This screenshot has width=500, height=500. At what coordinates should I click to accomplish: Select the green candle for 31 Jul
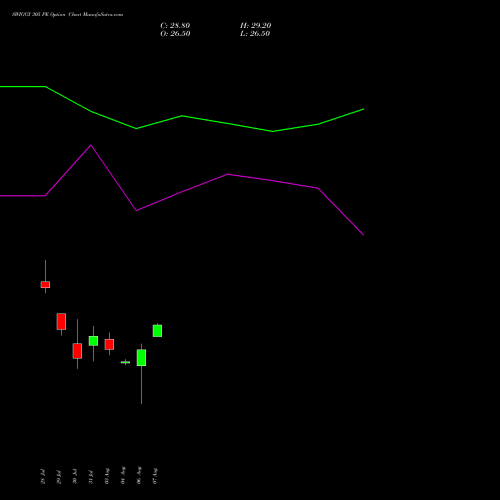pos(93,341)
